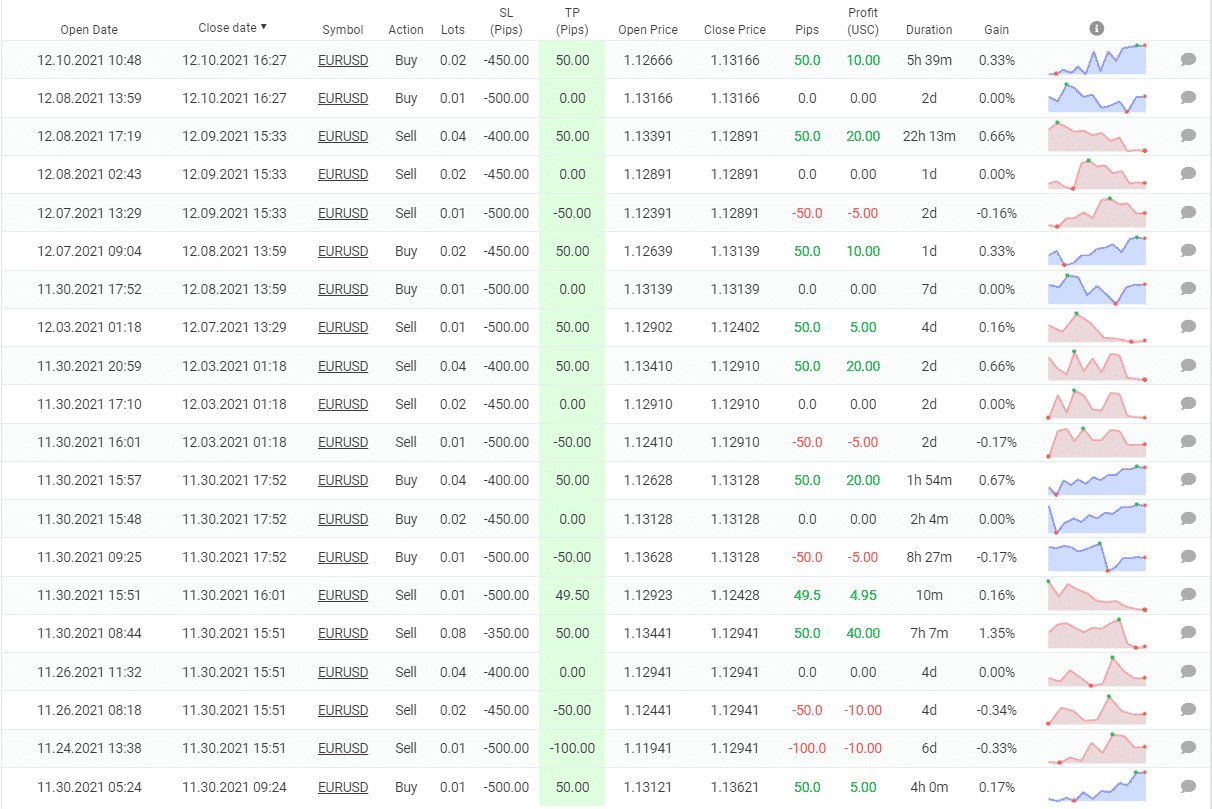Select the -100.0 pips cell

807,748
